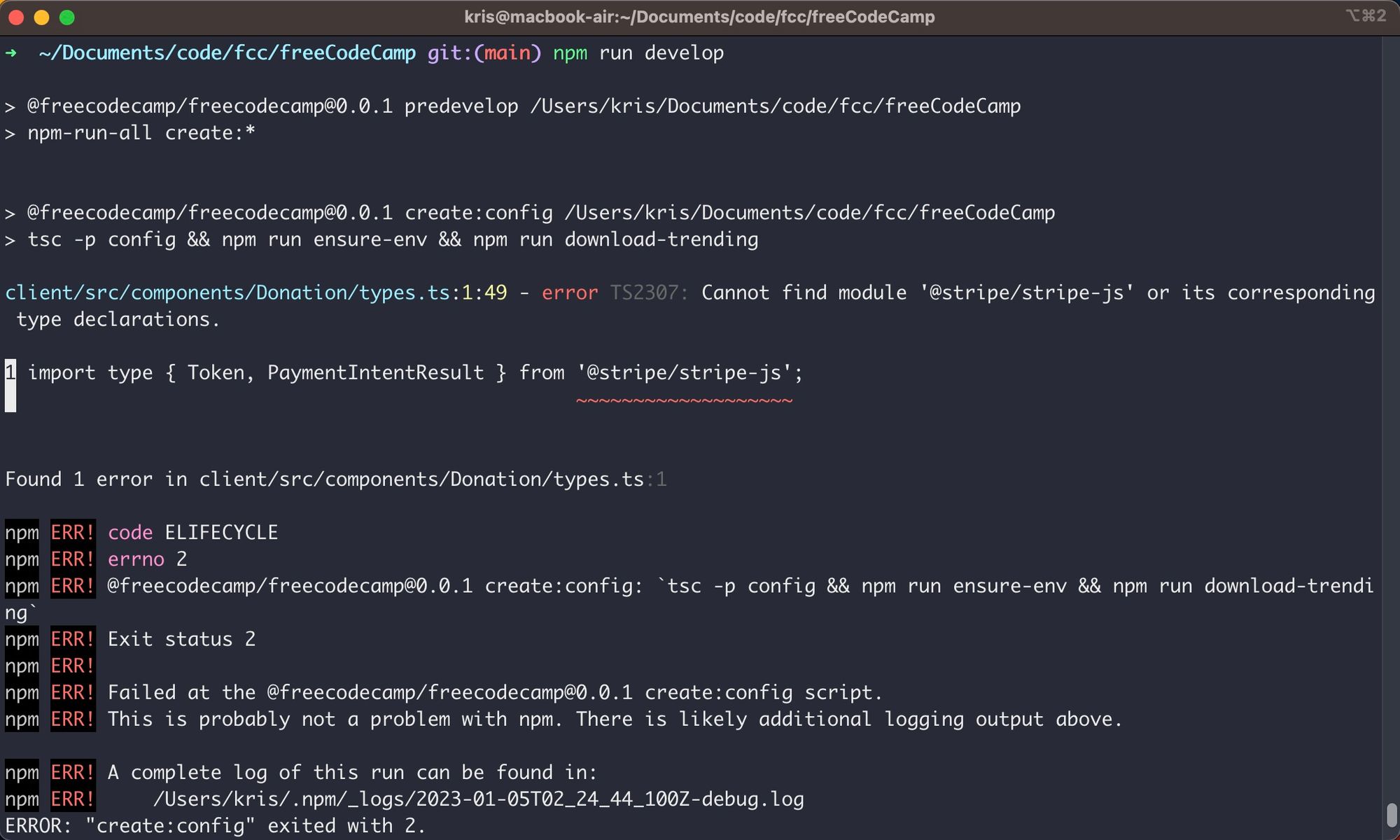Click the 'npm run develop' command text
This screenshot has height=840, width=1400.
point(638,53)
